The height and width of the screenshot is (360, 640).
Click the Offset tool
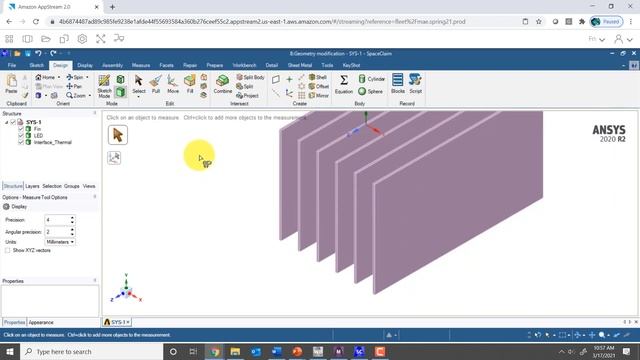(x=318, y=86)
